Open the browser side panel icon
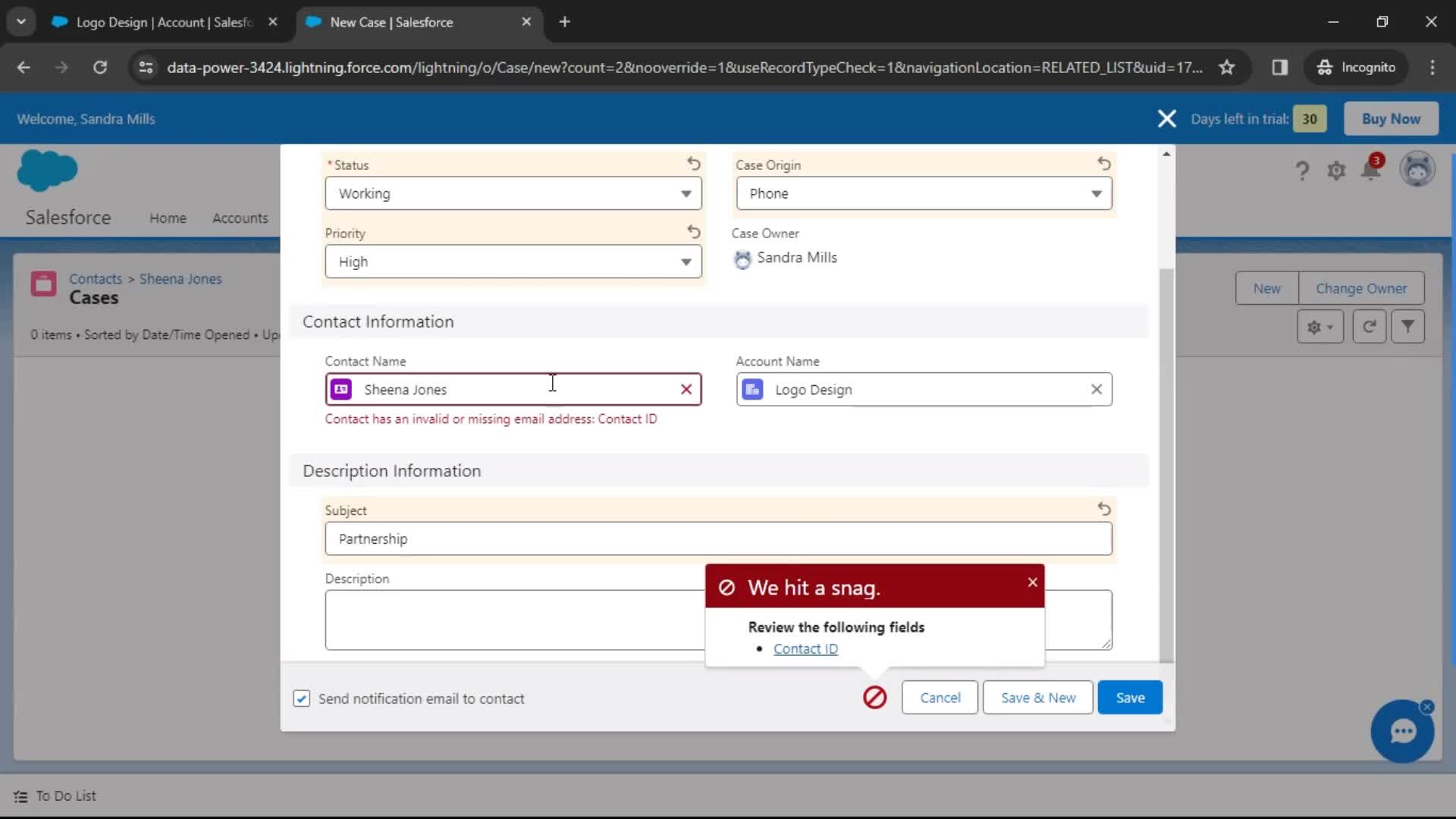The image size is (1456, 819). [x=1280, y=67]
